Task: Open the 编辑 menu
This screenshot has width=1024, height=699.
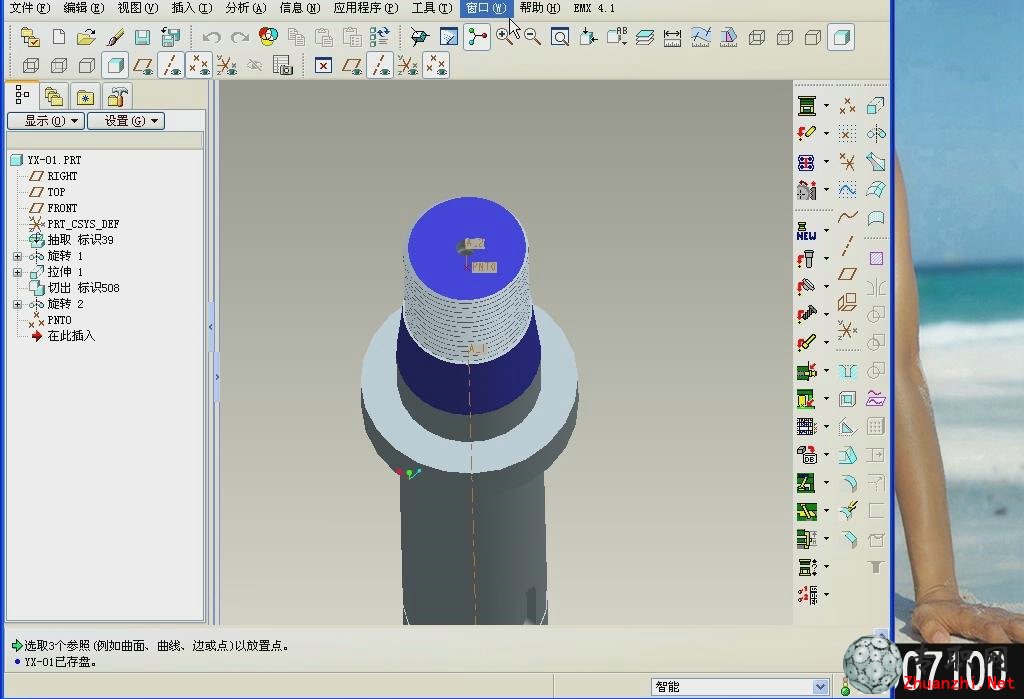Action: tap(84, 8)
